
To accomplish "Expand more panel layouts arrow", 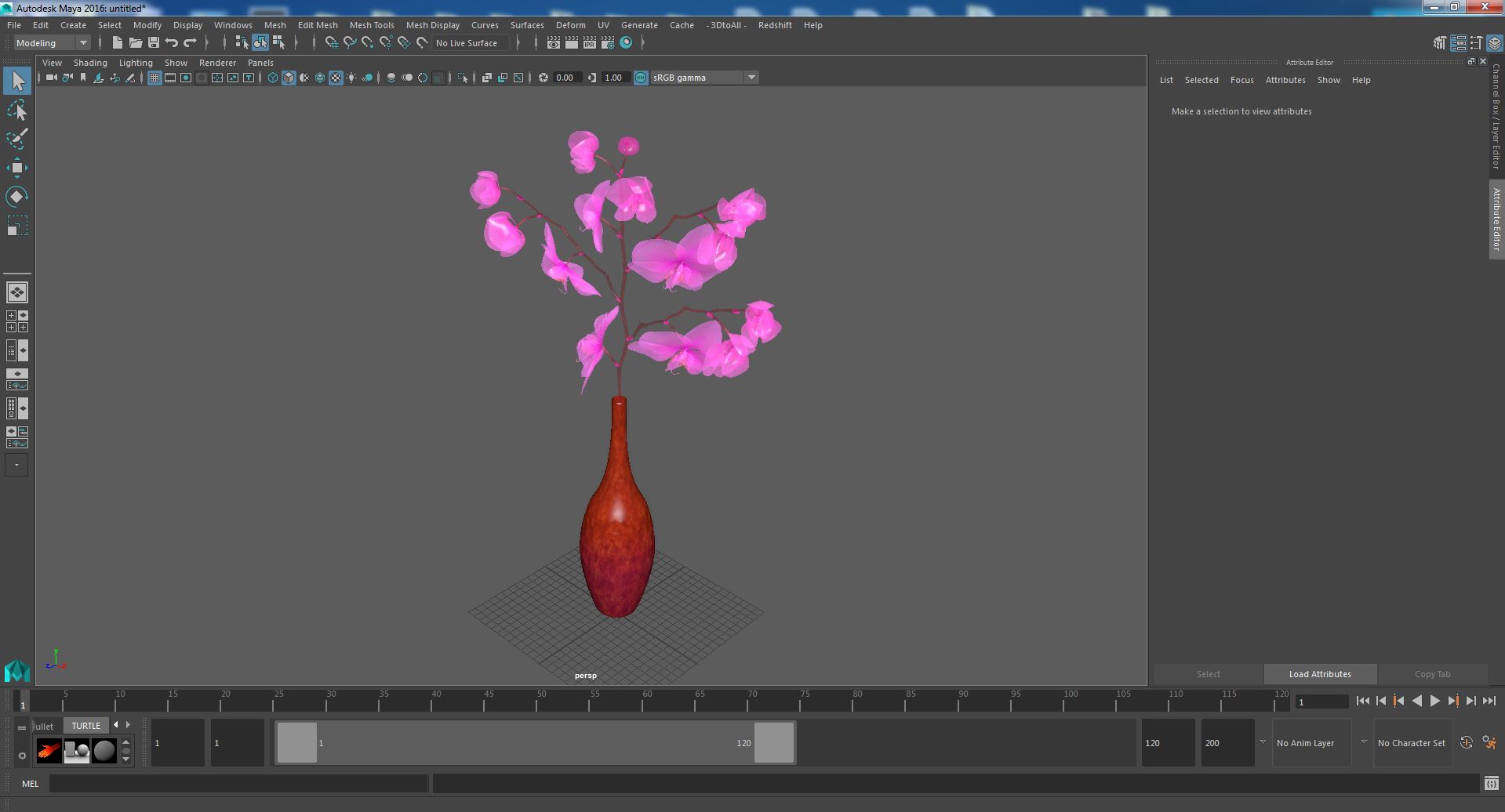I will (16, 465).
